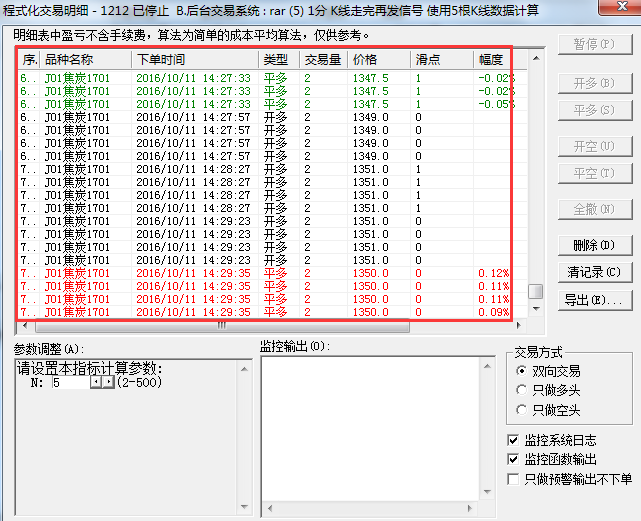Viewport: 641px width, 521px height.
Task: Select 只做空头 trading mode
Action: tap(521, 410)
